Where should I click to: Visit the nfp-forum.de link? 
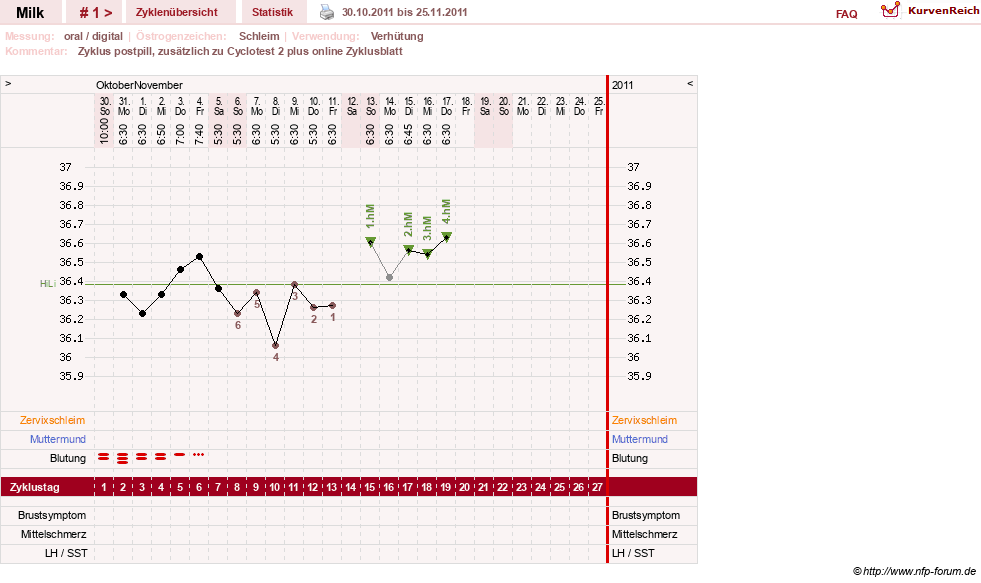point(920,571)
